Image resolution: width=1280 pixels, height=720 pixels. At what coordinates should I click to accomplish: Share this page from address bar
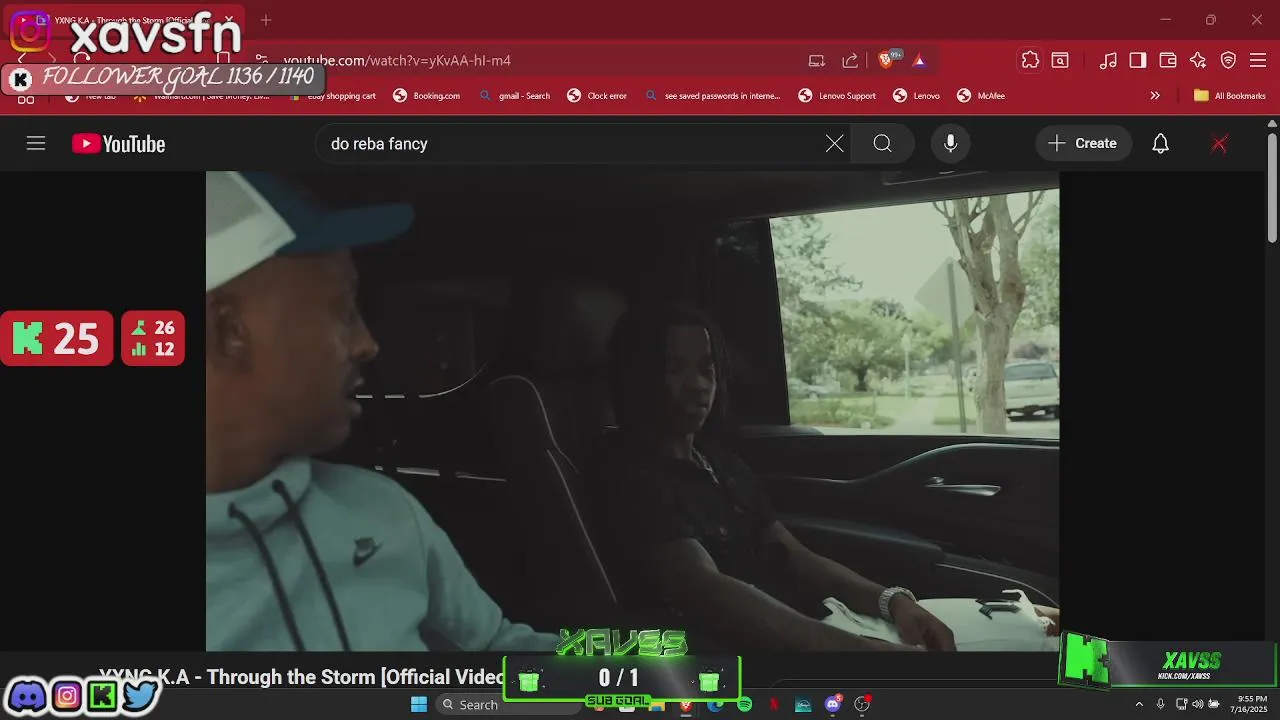(850, 61)
